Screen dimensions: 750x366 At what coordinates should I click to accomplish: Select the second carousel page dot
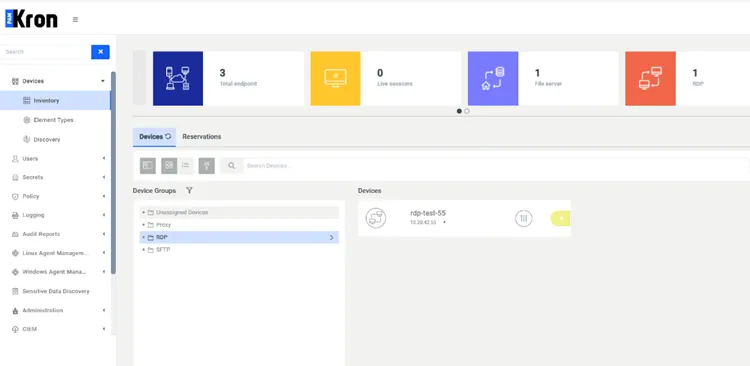(x=467, y=111)
